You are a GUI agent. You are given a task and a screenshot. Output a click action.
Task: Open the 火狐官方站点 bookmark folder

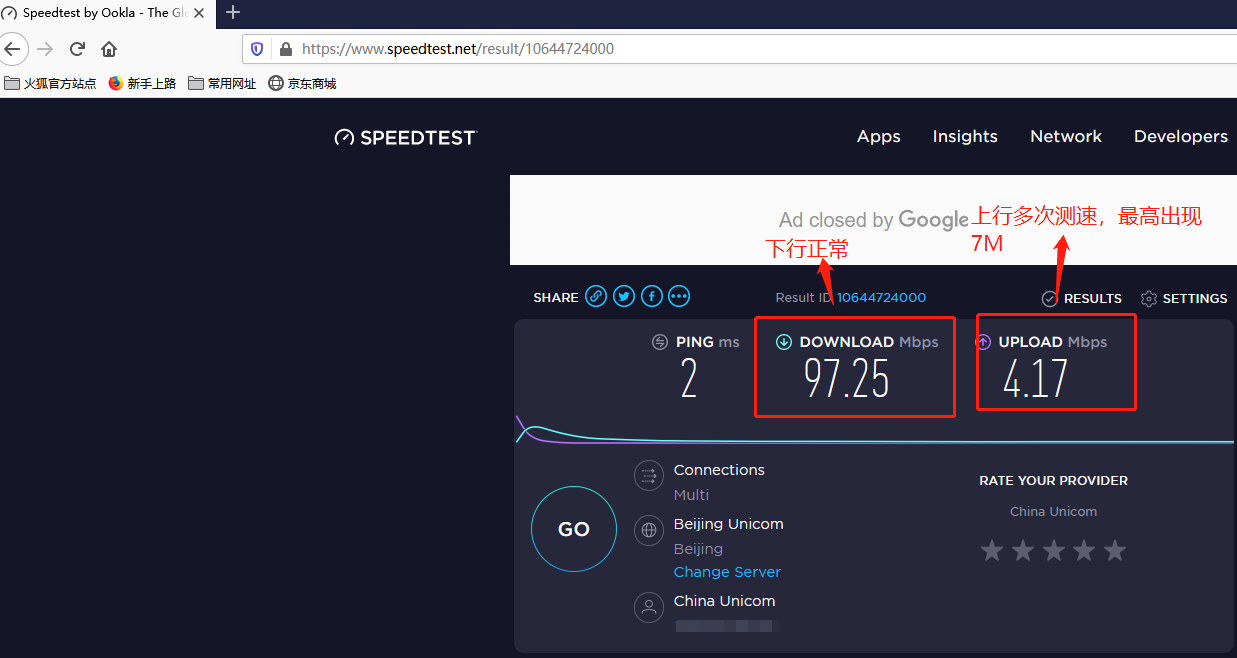point(50,84)
